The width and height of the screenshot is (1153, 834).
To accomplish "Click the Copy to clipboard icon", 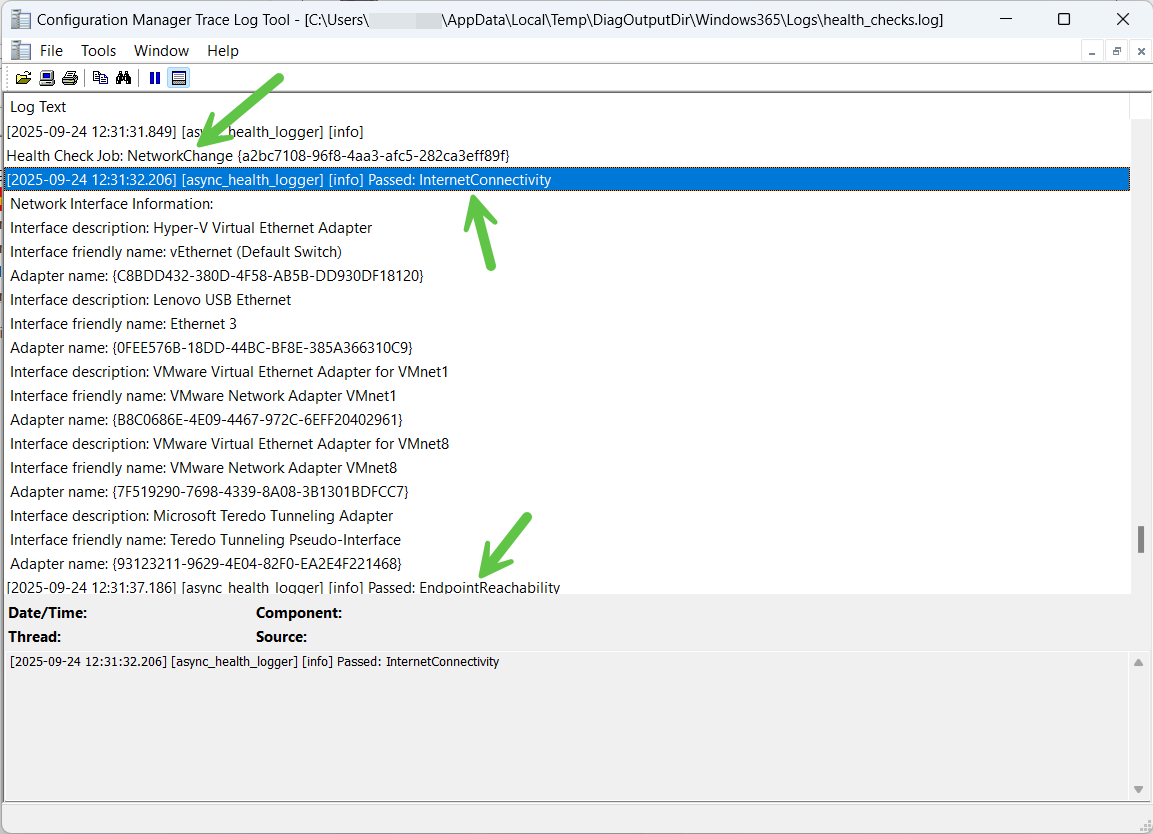I will point(100,78).
